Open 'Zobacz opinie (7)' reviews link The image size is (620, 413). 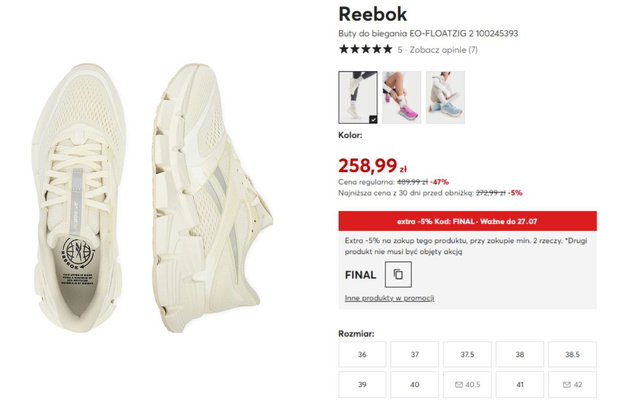pyautogui.click(x=444, y=50)
